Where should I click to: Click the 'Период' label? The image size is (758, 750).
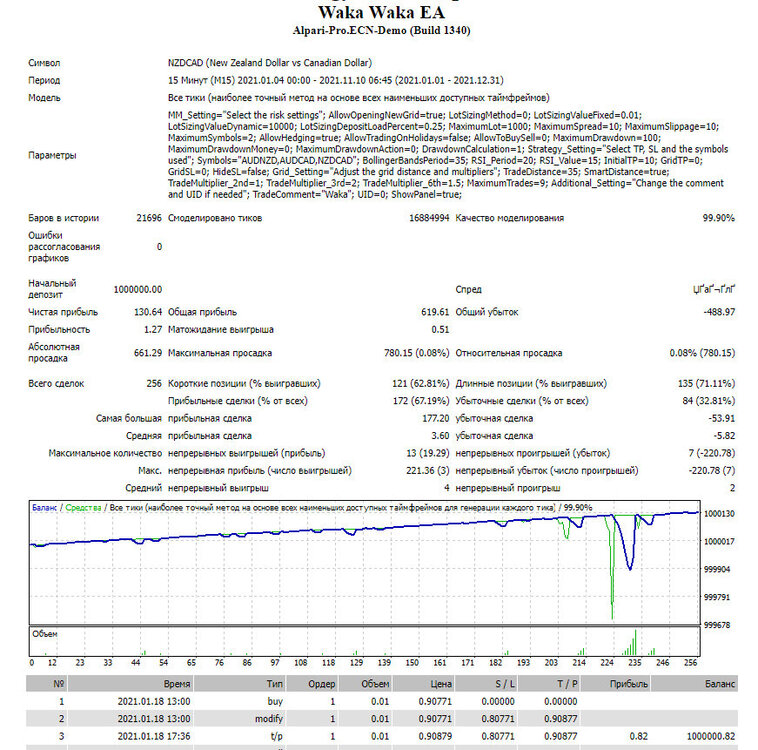[x=44, y=80]
